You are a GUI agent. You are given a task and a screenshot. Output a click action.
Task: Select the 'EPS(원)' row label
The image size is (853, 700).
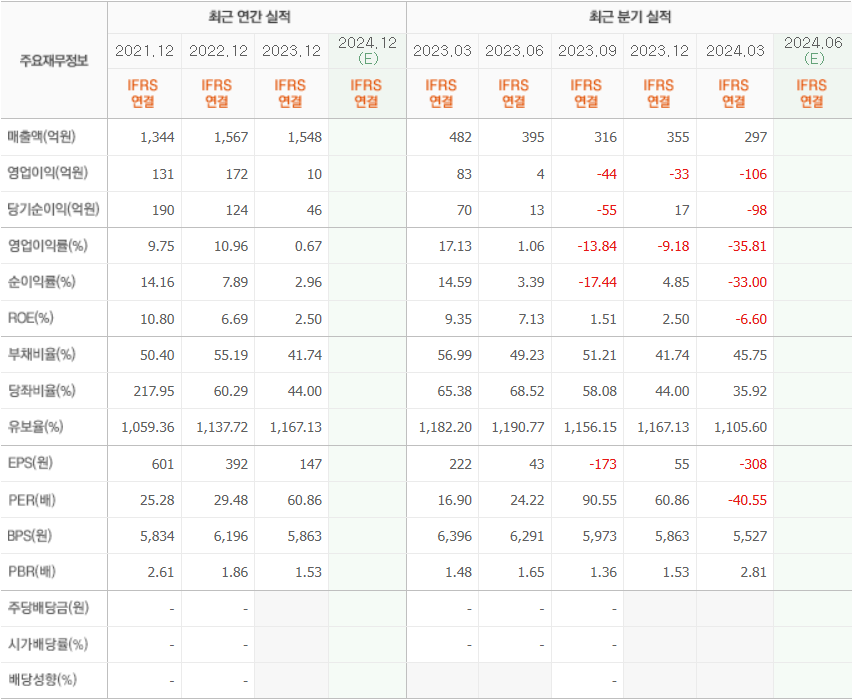(x=30, y=463)
